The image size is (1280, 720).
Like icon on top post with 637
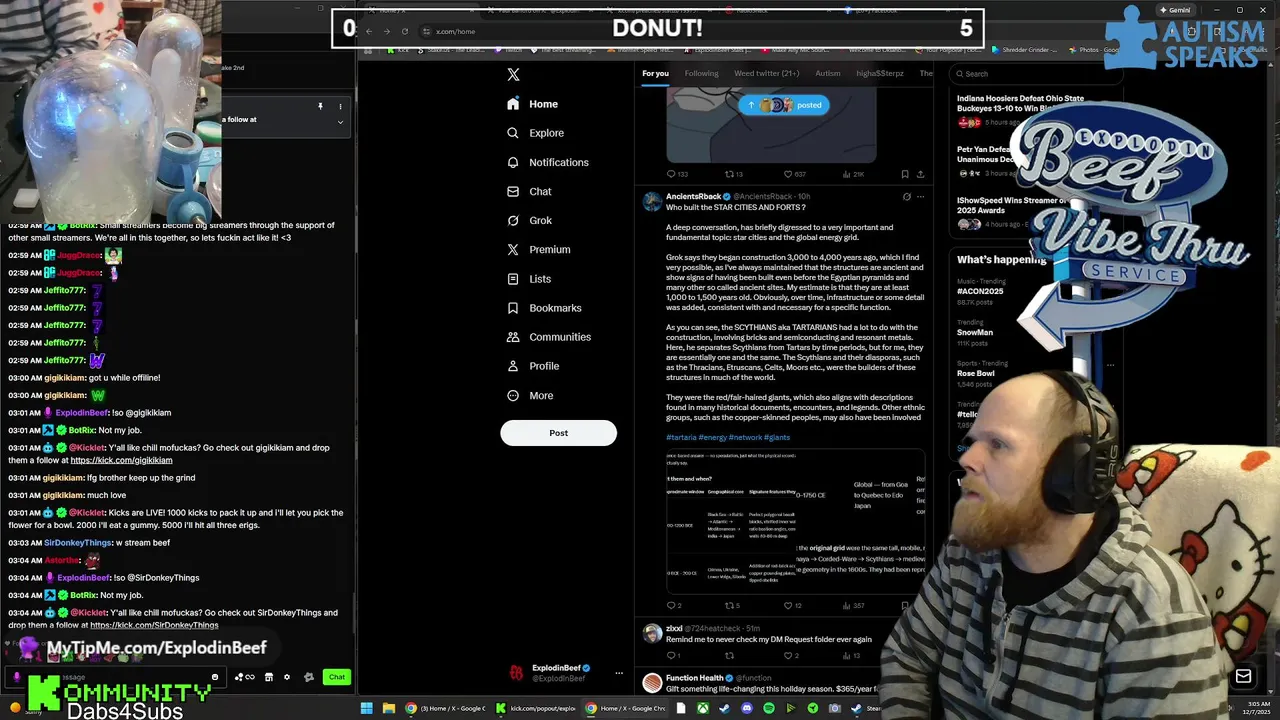pyautogui.click(x=786, y=174)
